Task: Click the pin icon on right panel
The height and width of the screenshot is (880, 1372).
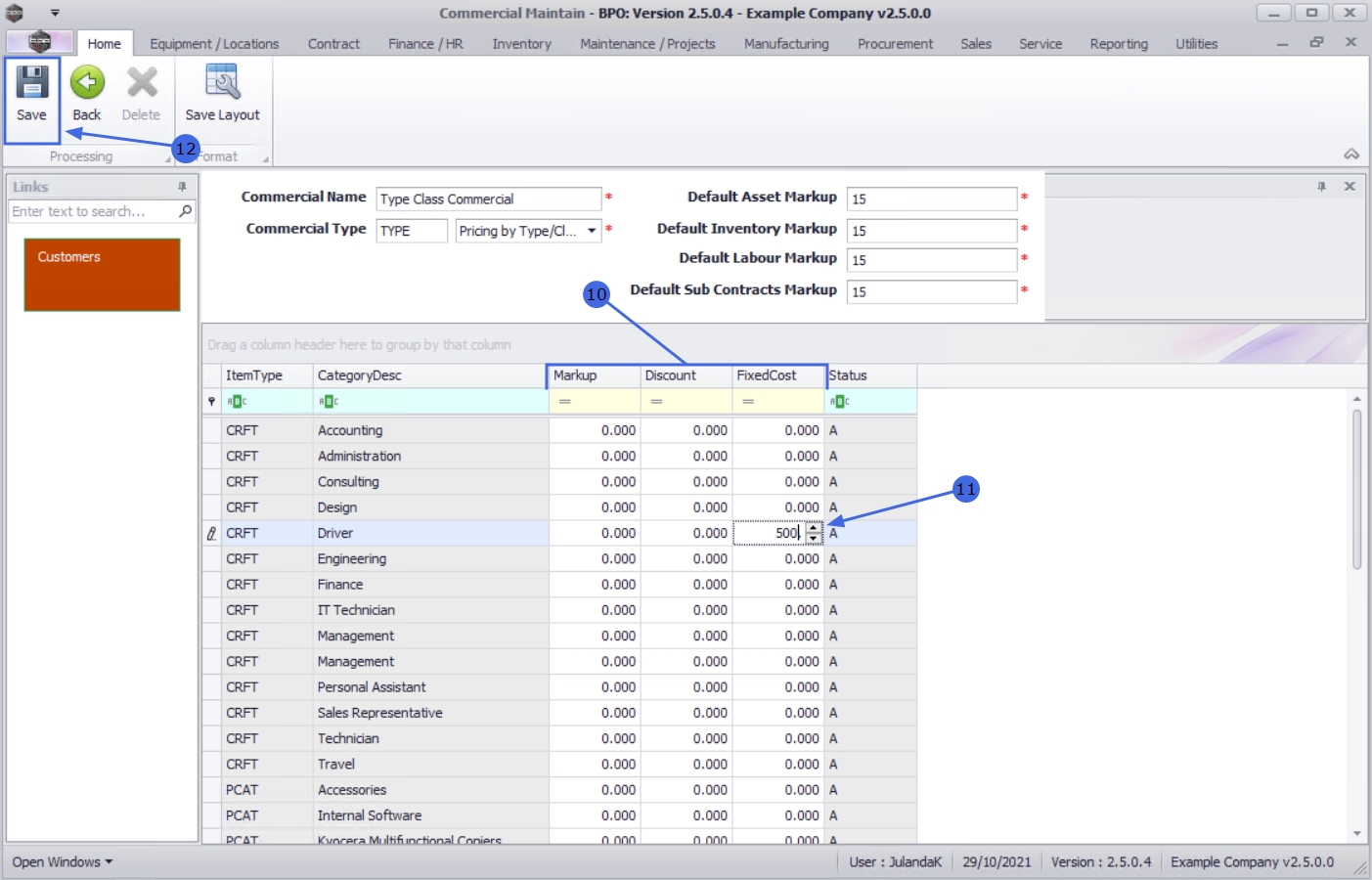Action: tap(1321, 187)
